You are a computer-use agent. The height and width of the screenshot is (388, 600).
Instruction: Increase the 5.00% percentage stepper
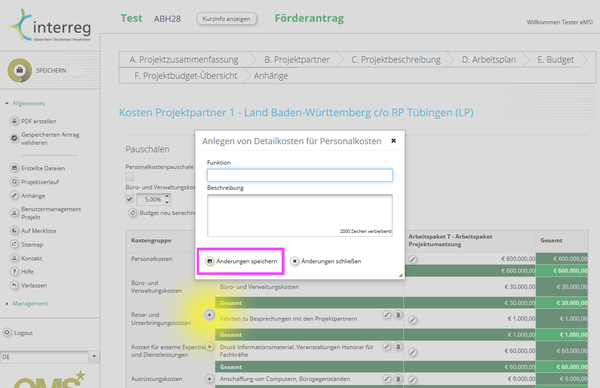(x=167, y=197)
